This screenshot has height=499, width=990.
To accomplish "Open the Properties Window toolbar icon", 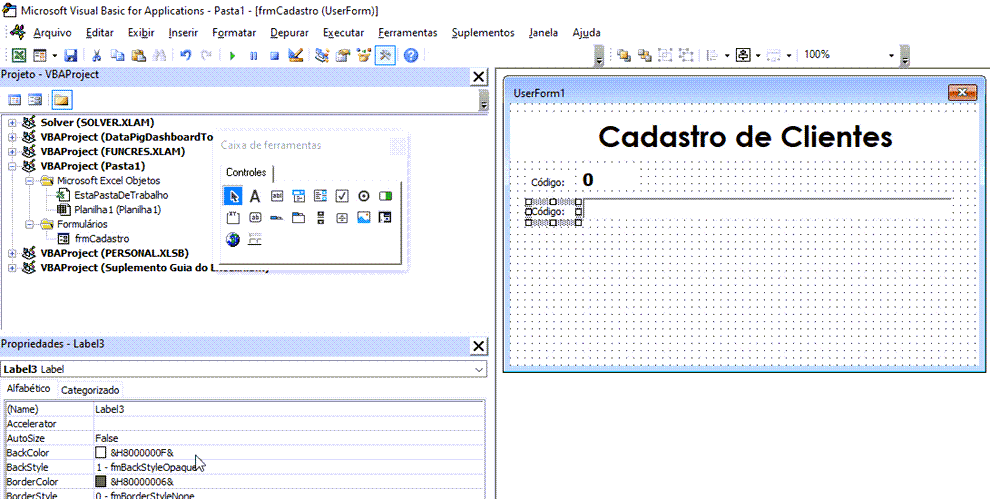I will point(342,56).
